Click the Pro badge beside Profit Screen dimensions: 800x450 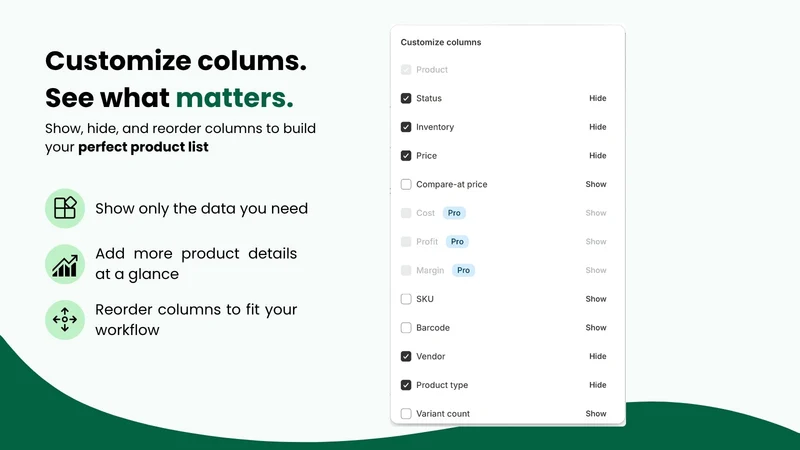[x=457, y=241]
